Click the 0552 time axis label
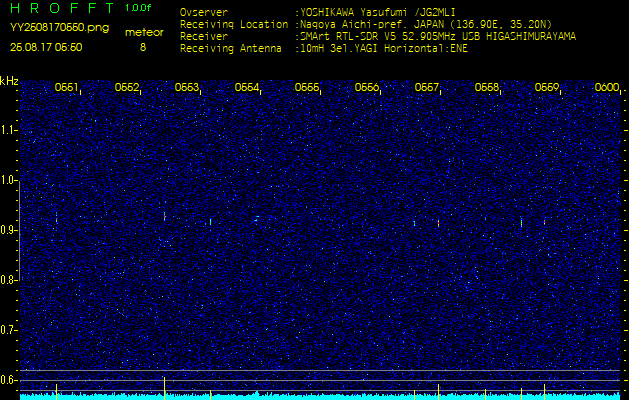This screenshot has height=400, width=629. pyautogui.click(x=126, y=87)
